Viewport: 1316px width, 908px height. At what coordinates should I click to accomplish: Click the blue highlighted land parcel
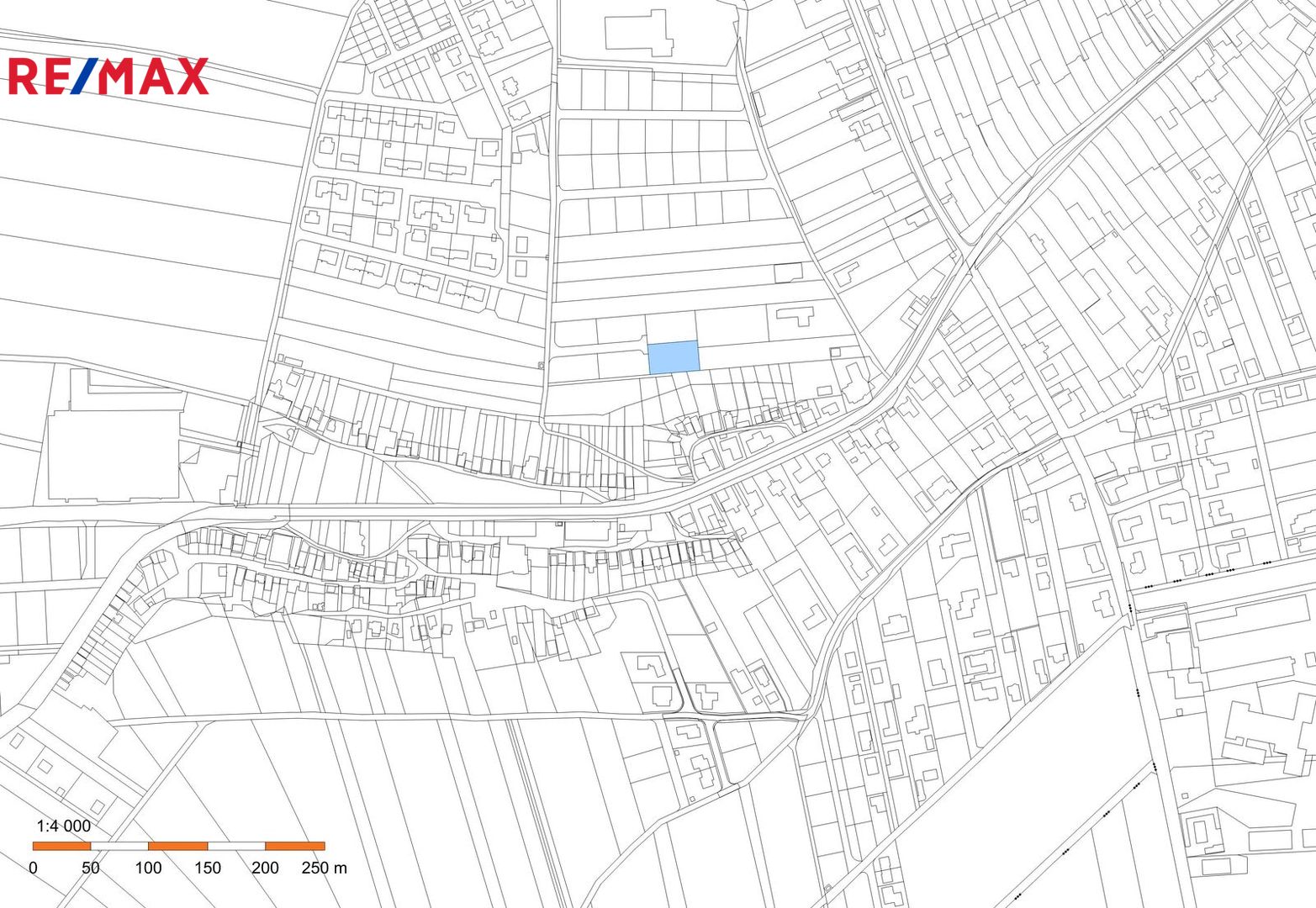click(674, 357)
